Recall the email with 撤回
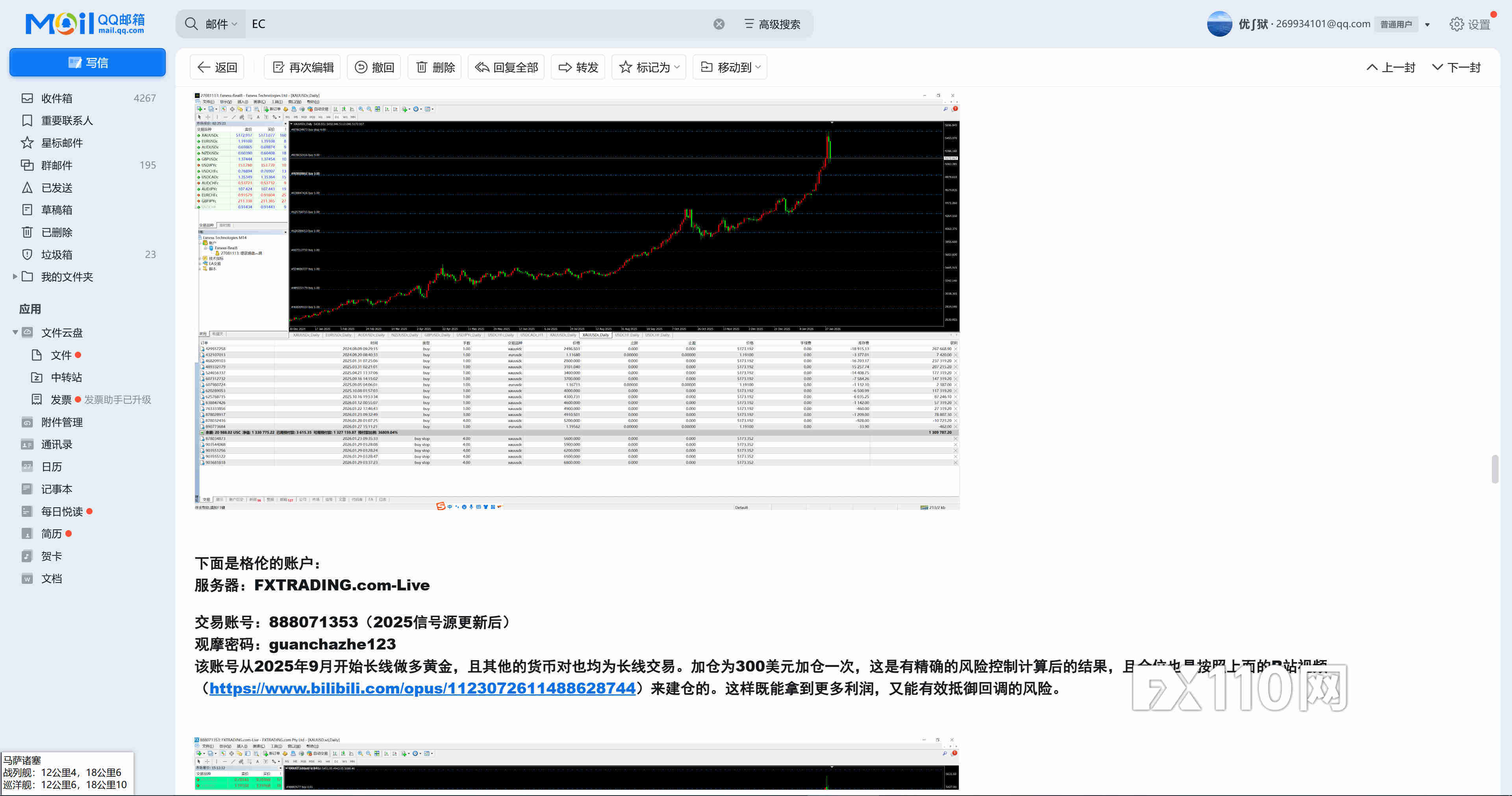 click(374, 67)
